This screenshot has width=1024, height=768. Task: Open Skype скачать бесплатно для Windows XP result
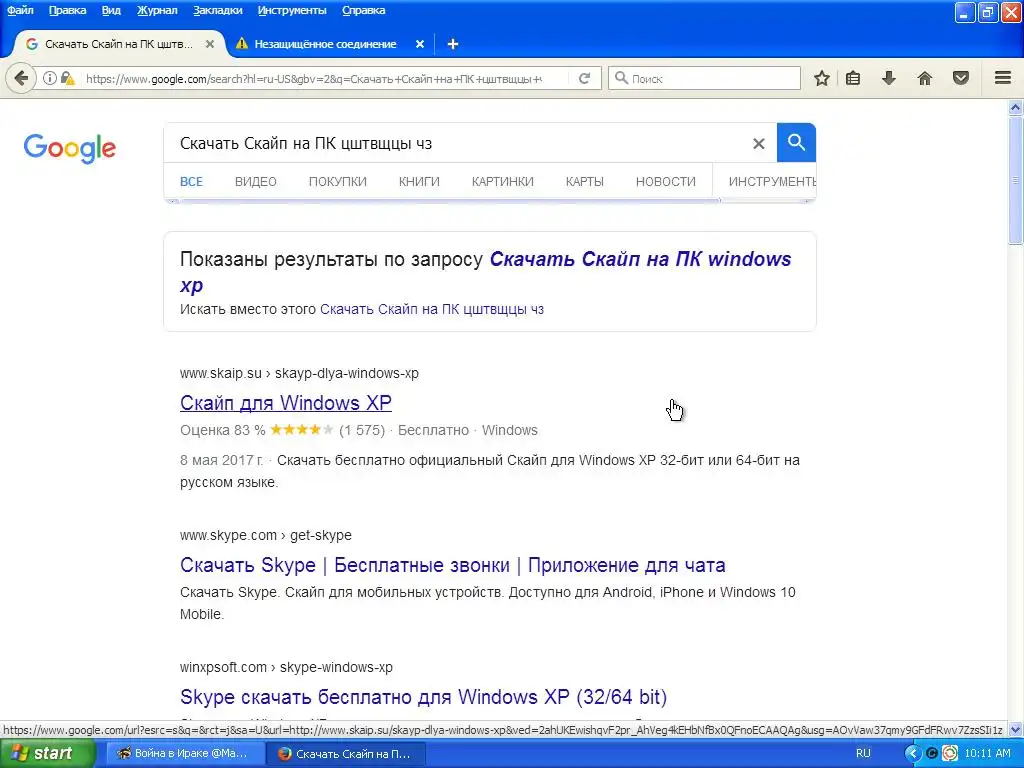[x=423, y=697]
